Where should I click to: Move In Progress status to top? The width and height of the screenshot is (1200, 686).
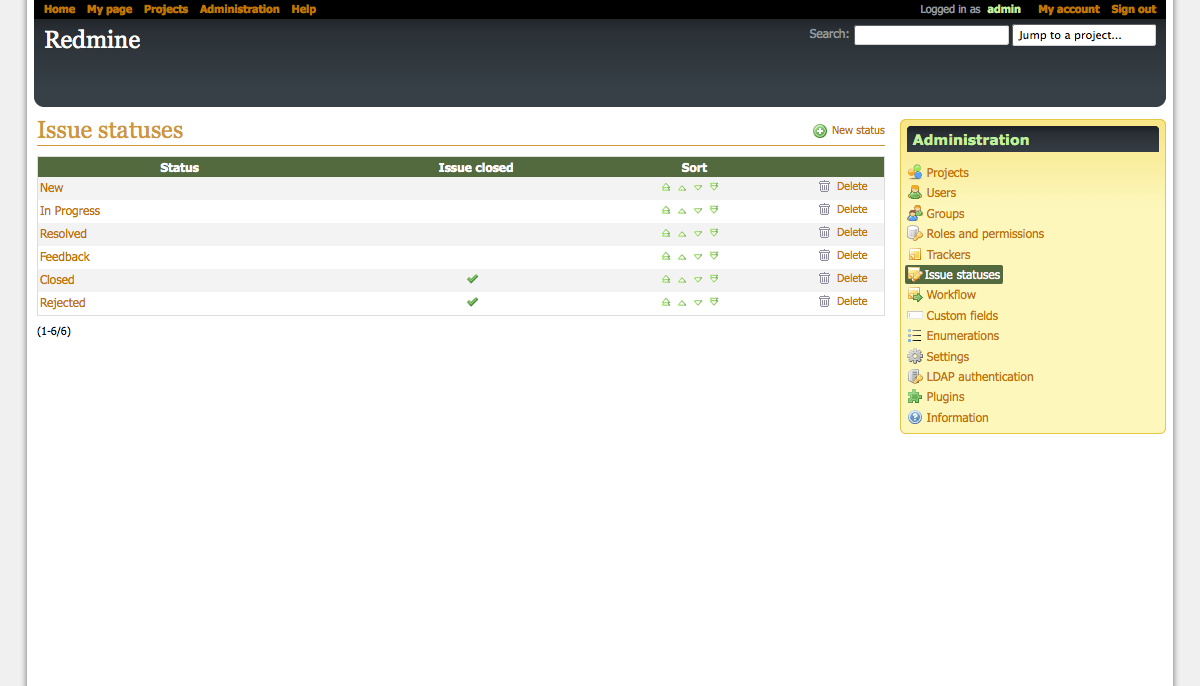tap(666, 210)
